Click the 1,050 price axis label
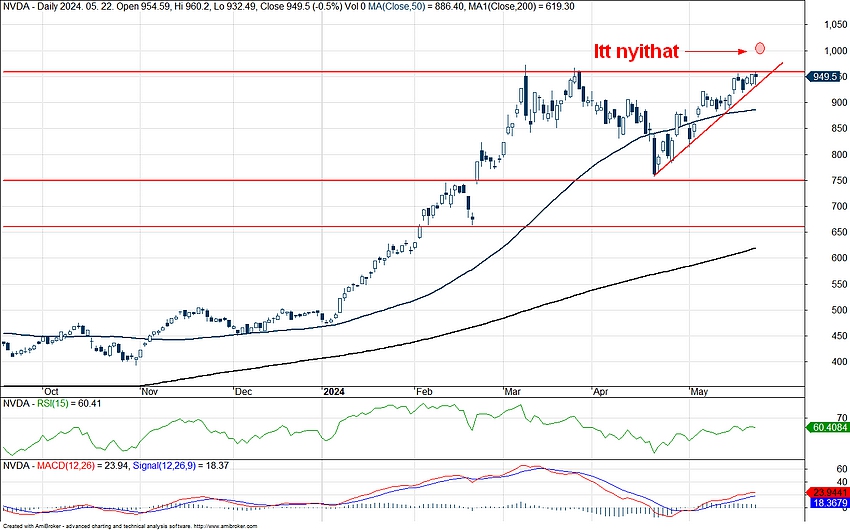The image size is (850, 530). pyautogui.click(x=835, y=24)
